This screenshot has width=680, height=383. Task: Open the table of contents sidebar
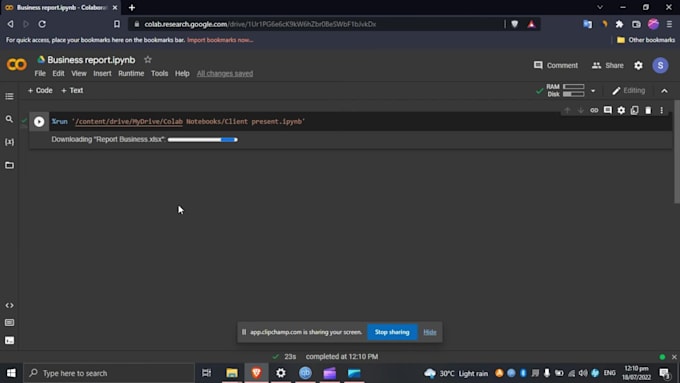click(9, 96)
